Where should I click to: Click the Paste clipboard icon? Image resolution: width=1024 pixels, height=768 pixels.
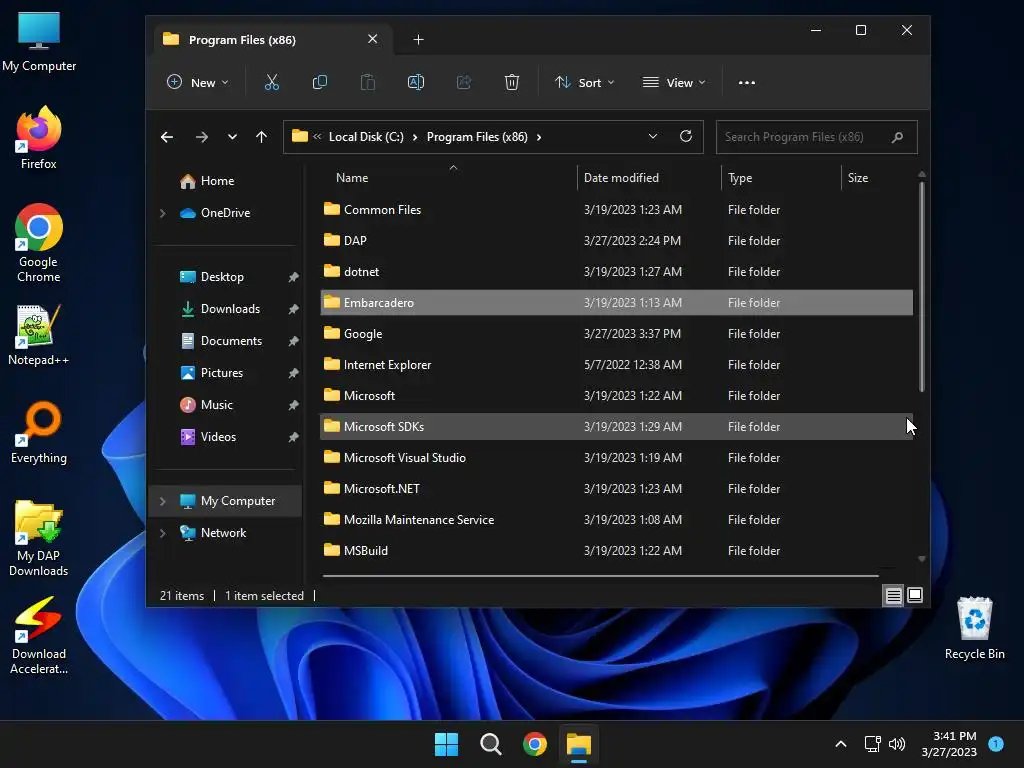(368, 82)
